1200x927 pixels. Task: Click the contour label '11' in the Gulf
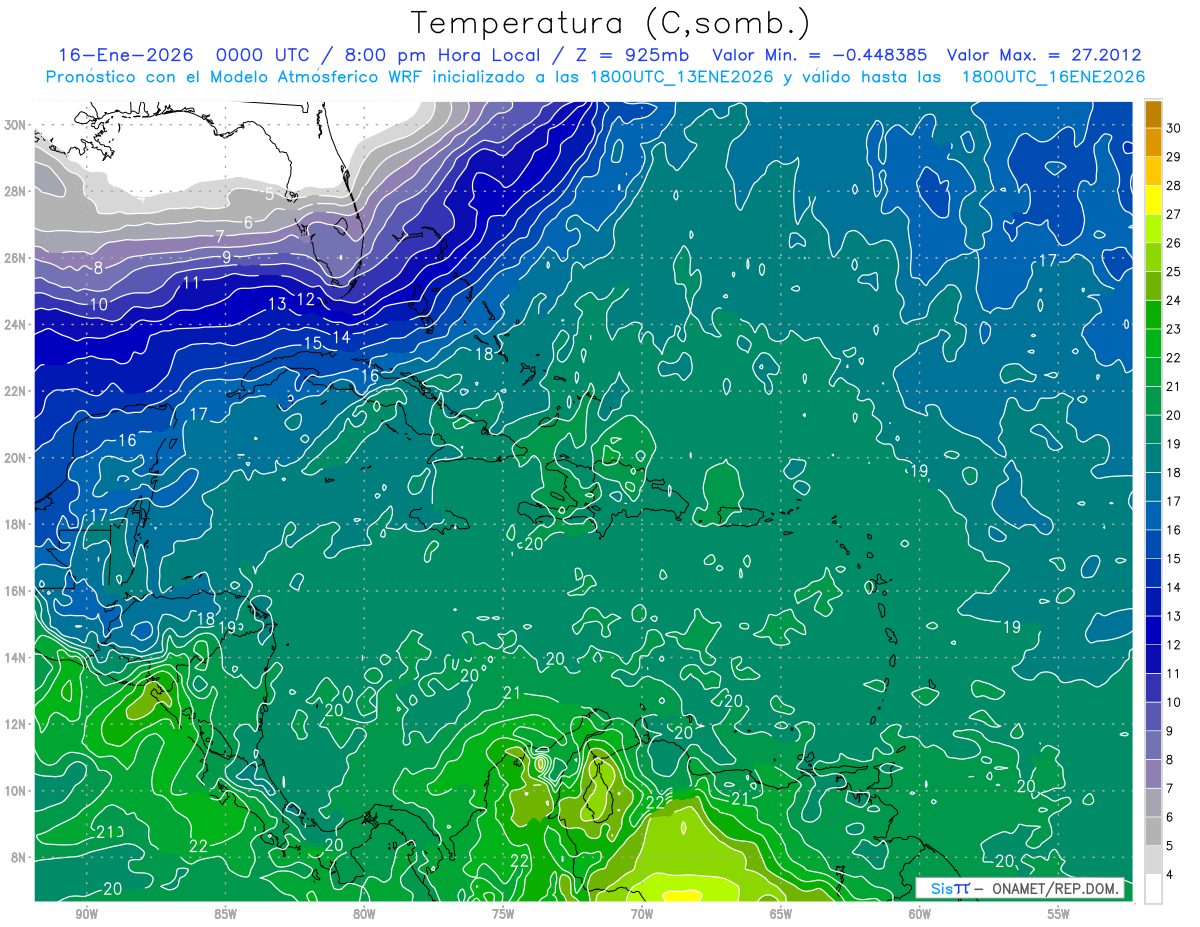[x=191, y=283]
